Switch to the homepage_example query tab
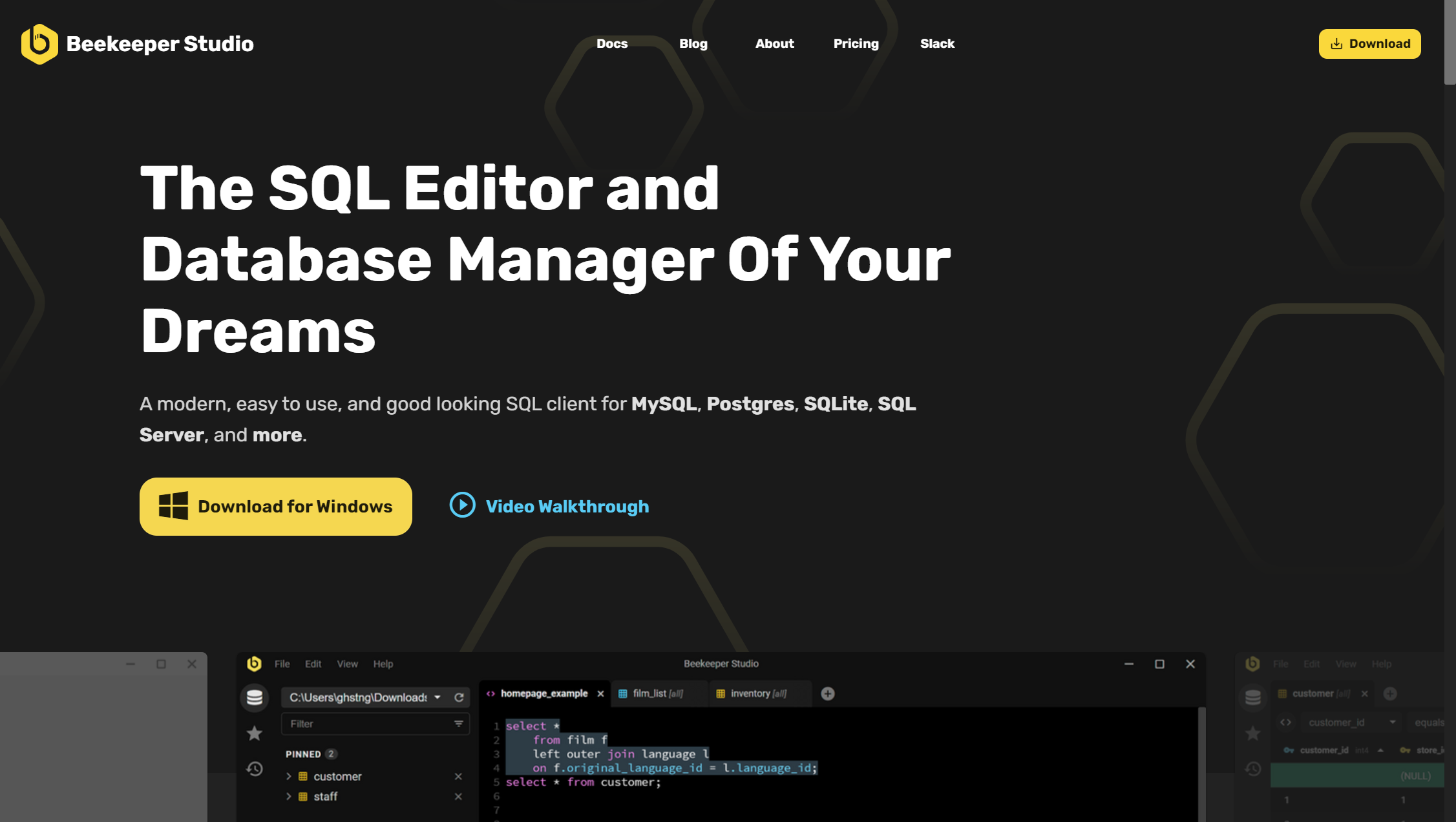The image size is (1456, 822). pyautogui.click(x=543, y=693)
